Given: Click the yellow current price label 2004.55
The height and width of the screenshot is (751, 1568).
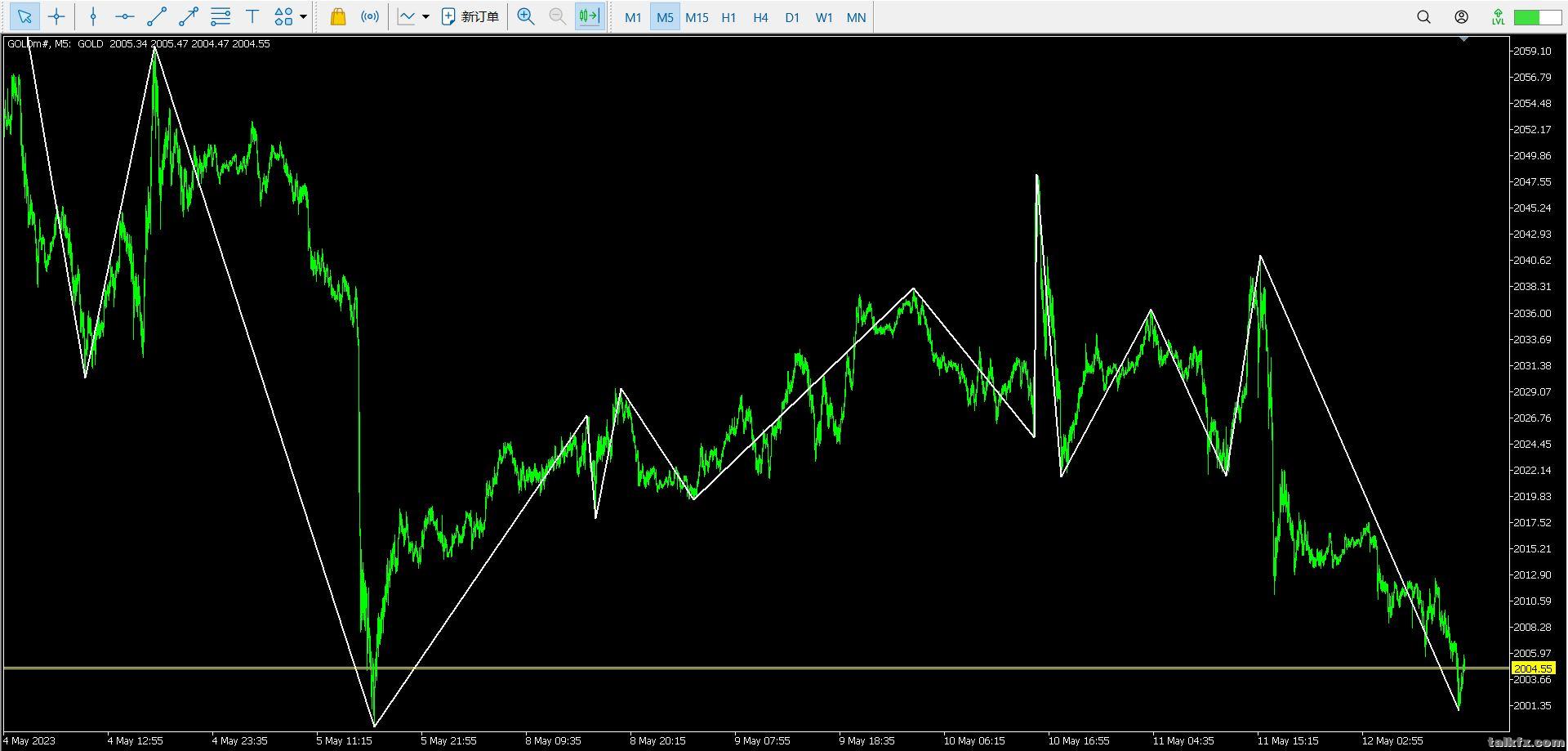Looking at the screenshot, I should tap(1533, 668).
